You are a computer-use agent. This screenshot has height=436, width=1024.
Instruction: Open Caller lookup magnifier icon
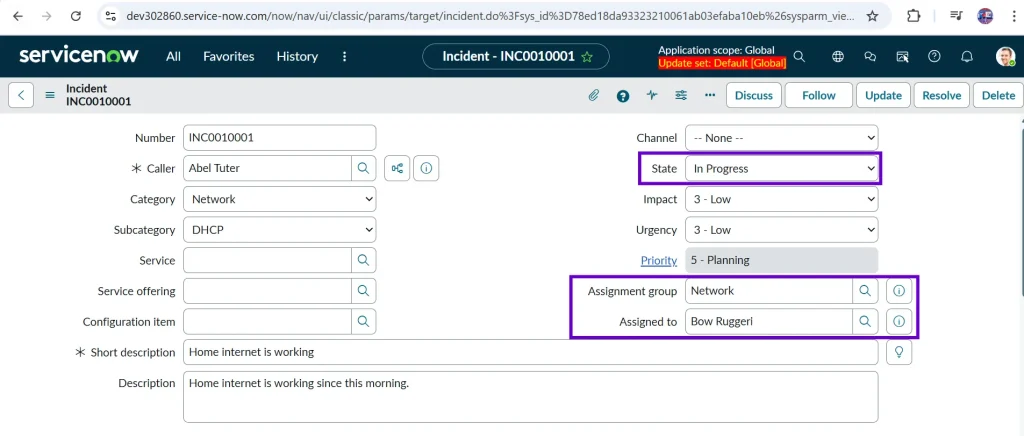pos(363,168)
